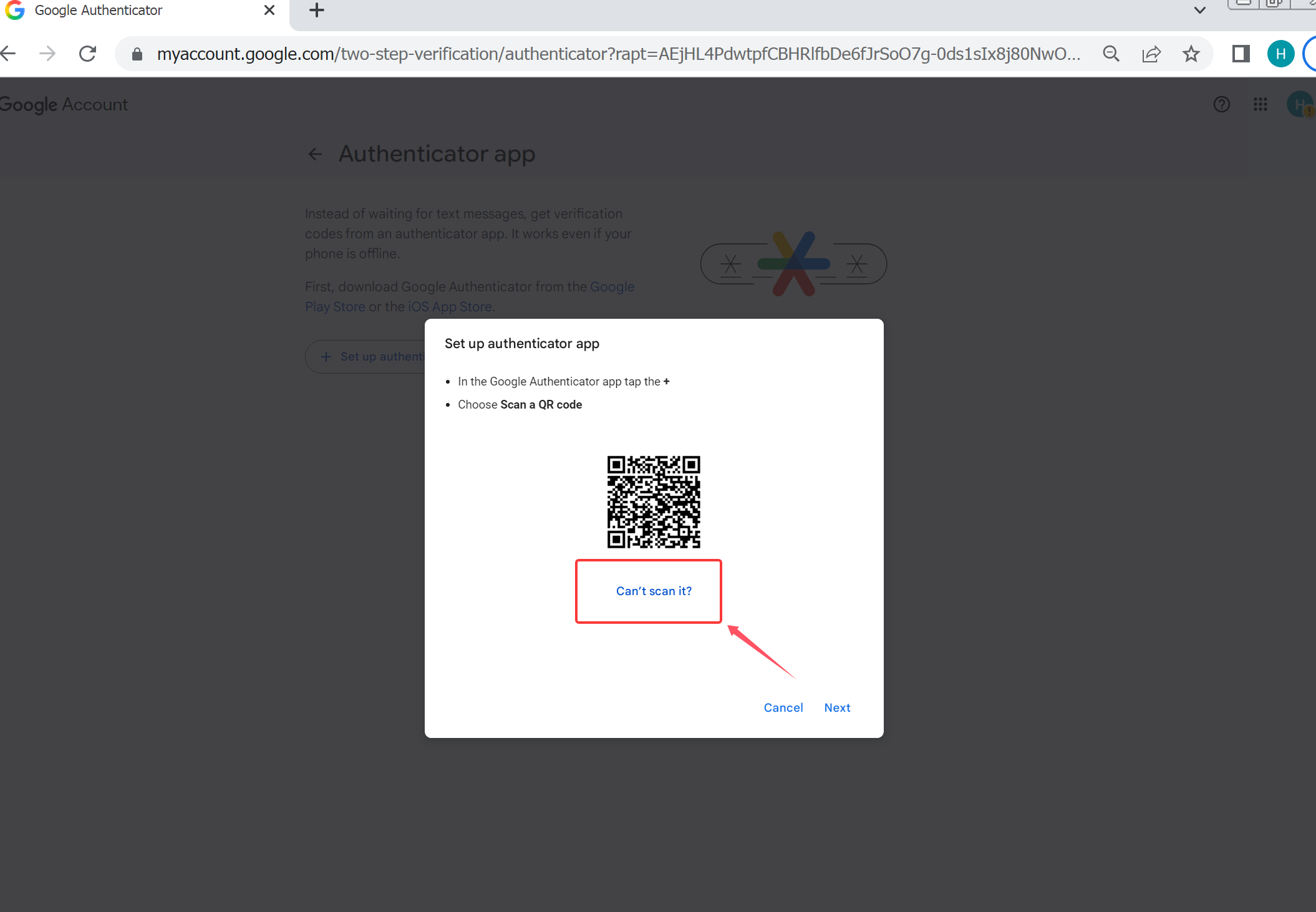Go forward in browser history

pos(47,54)
